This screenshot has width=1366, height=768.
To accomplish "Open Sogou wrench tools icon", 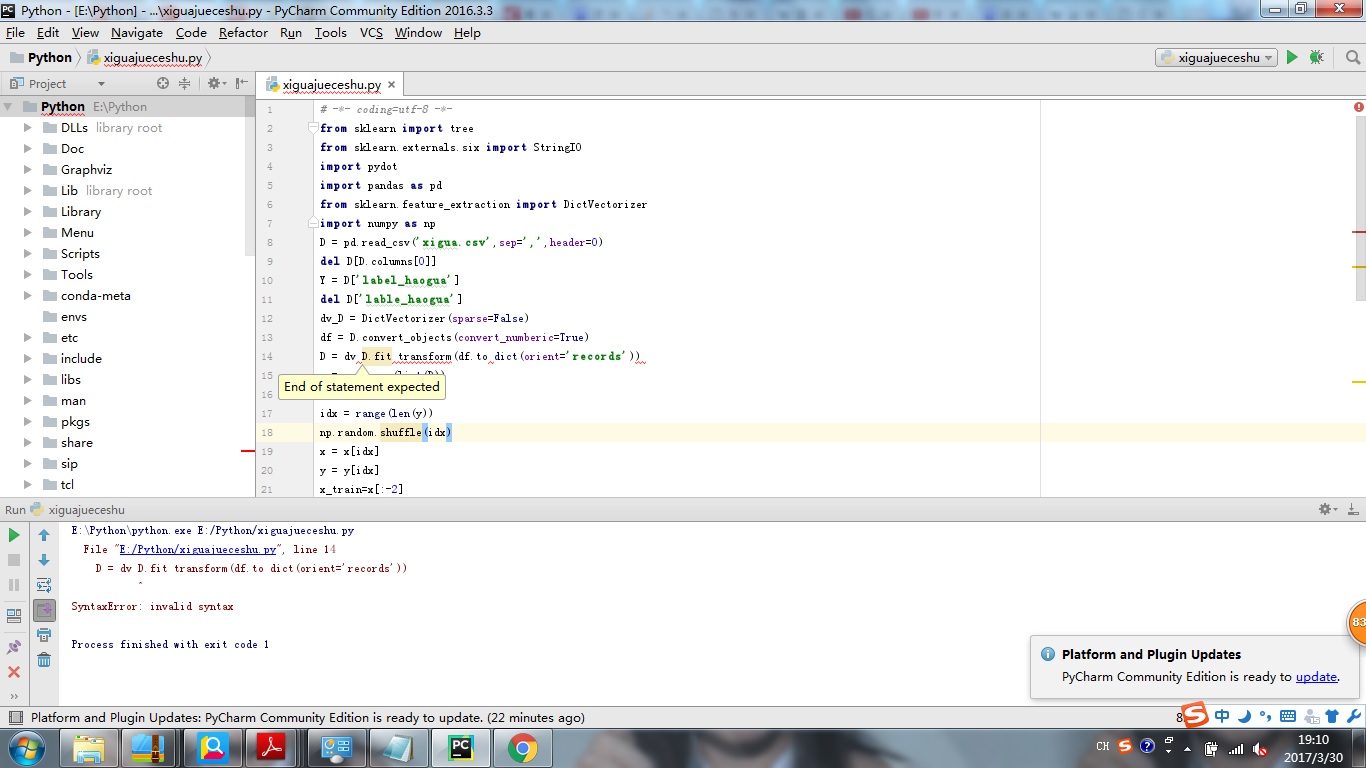I will [1353, 716].
